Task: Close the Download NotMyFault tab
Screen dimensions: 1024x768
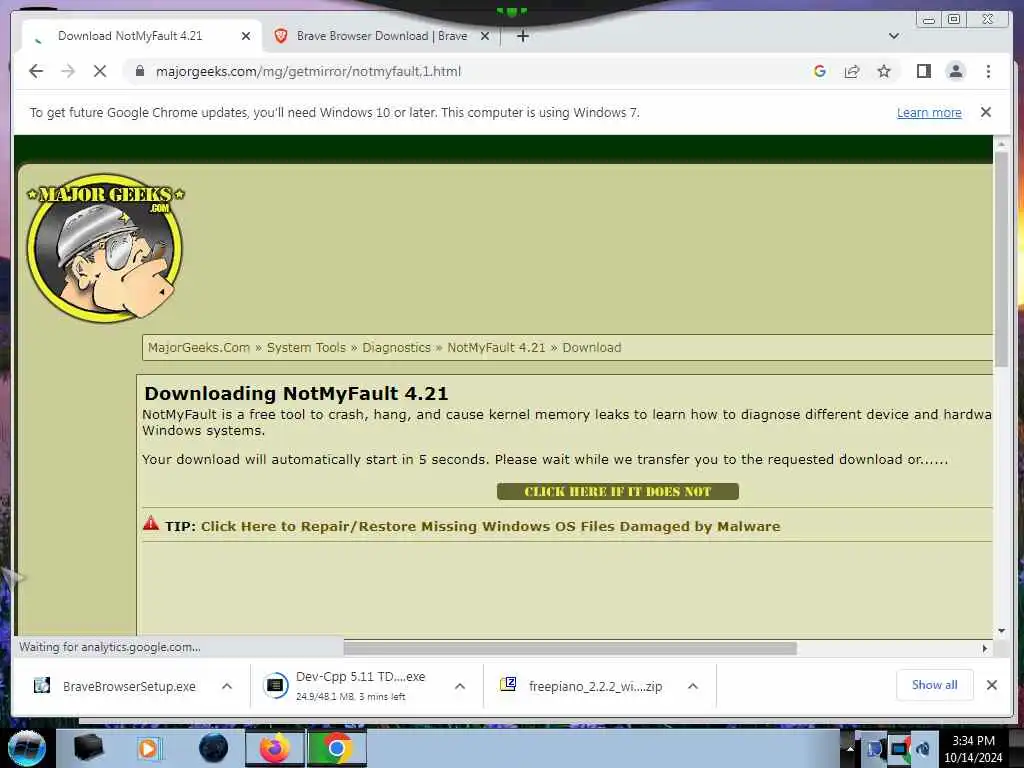Action: (246, 36)
